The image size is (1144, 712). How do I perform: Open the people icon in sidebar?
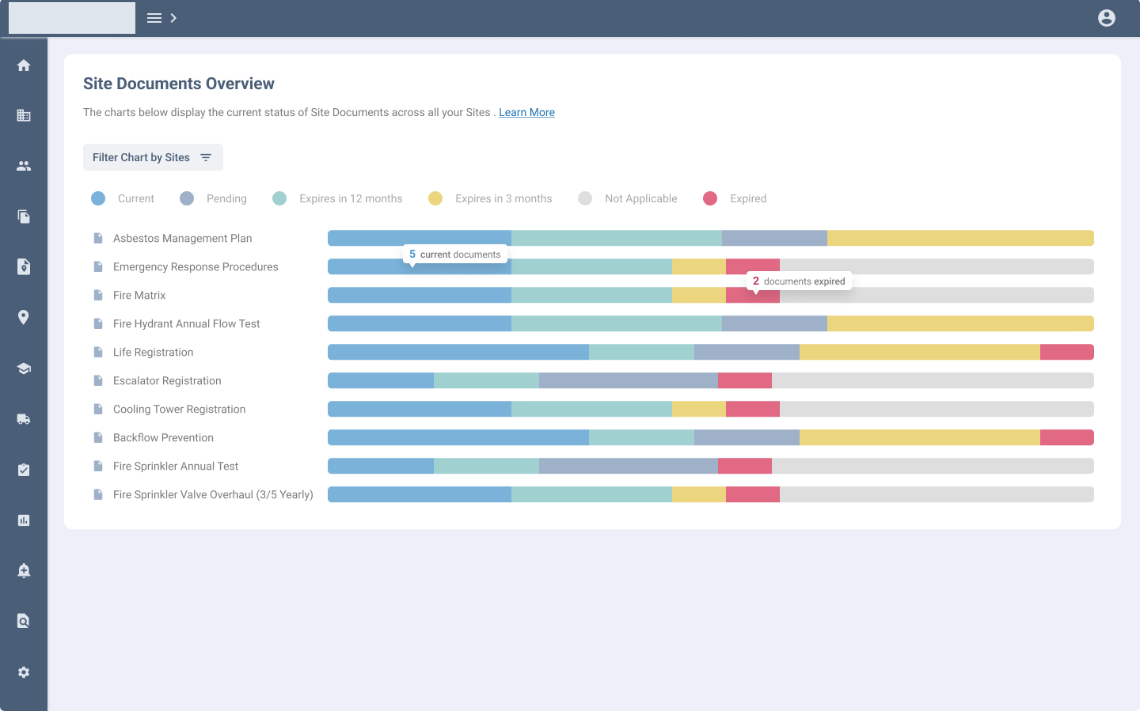click(24, 166)
